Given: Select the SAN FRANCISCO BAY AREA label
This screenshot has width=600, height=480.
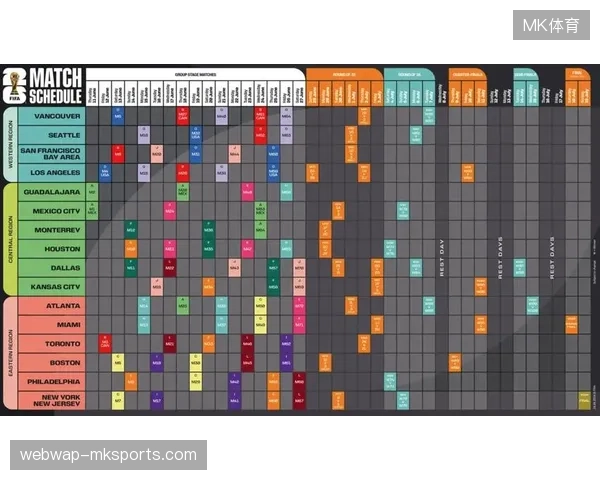Looking at the screenshot, I should click(x=50, y=154).
